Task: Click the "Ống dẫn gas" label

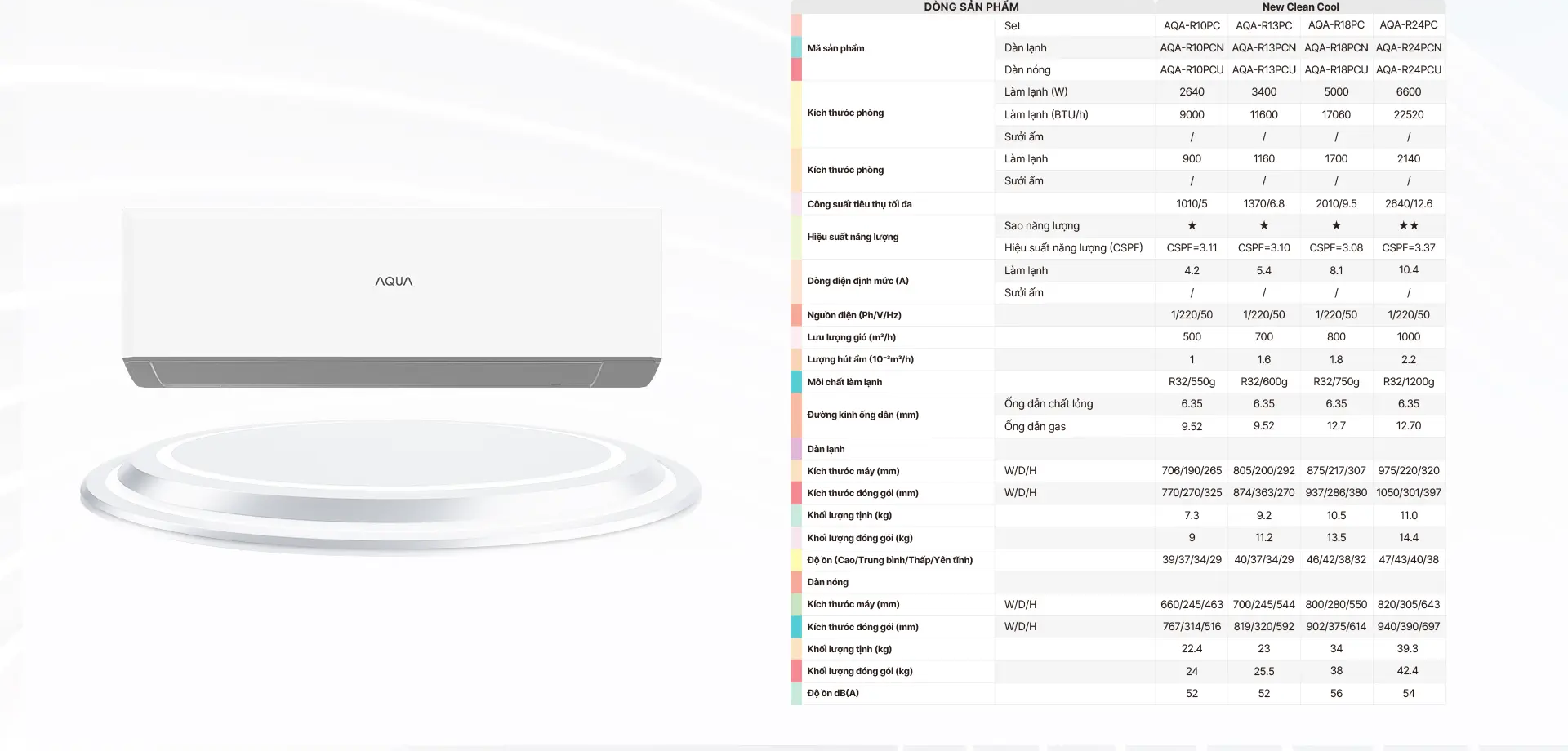Action: pyautogui.click(x=1035, y=426)
